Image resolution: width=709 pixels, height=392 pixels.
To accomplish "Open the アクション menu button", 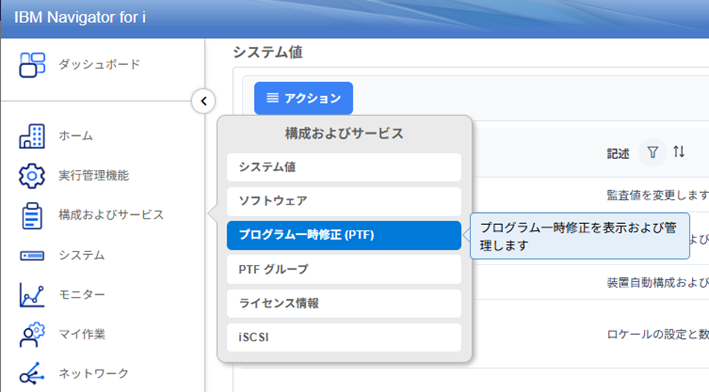I will click(303, 98).
